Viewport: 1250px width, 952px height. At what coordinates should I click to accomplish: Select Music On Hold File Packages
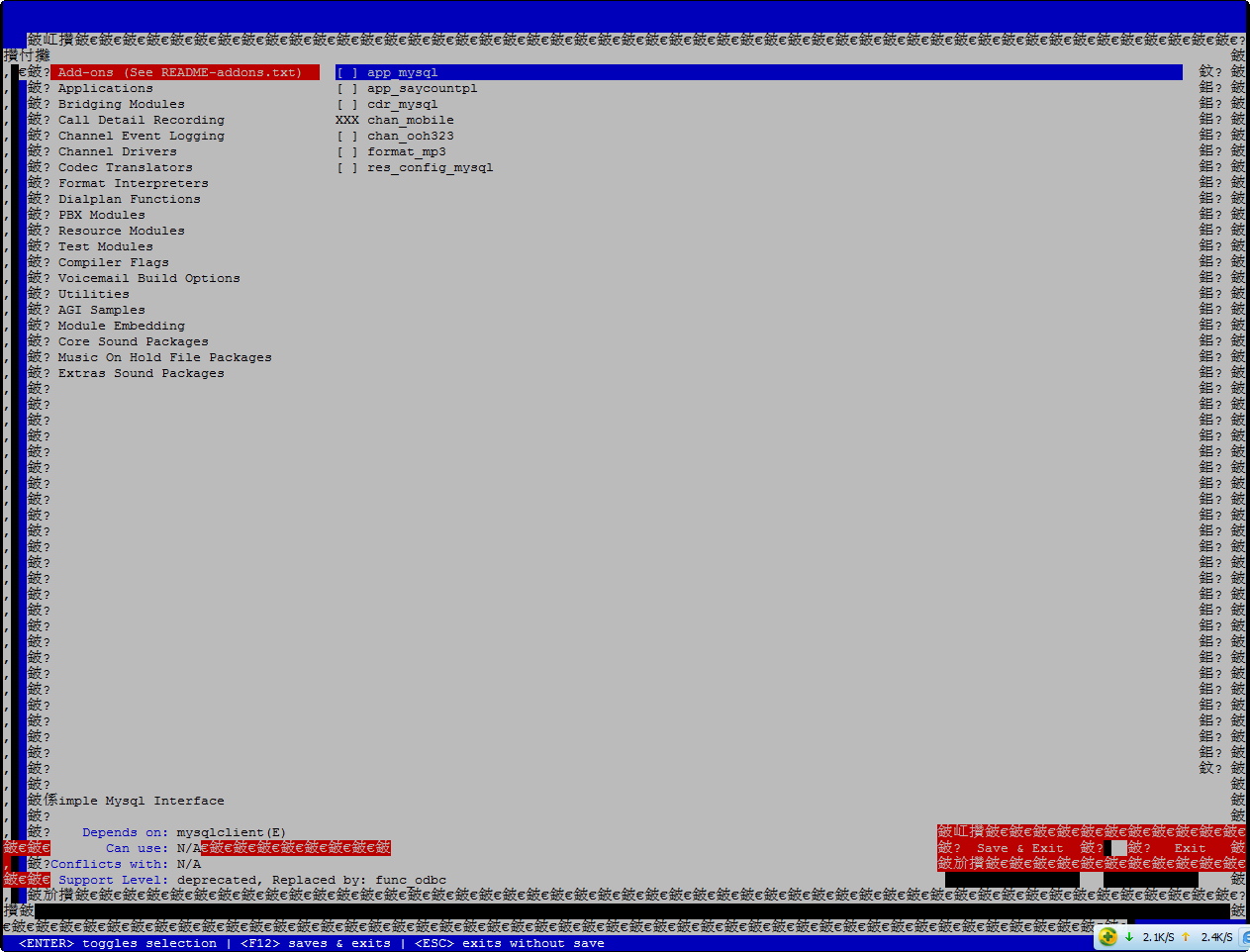(x=165, y=357)
